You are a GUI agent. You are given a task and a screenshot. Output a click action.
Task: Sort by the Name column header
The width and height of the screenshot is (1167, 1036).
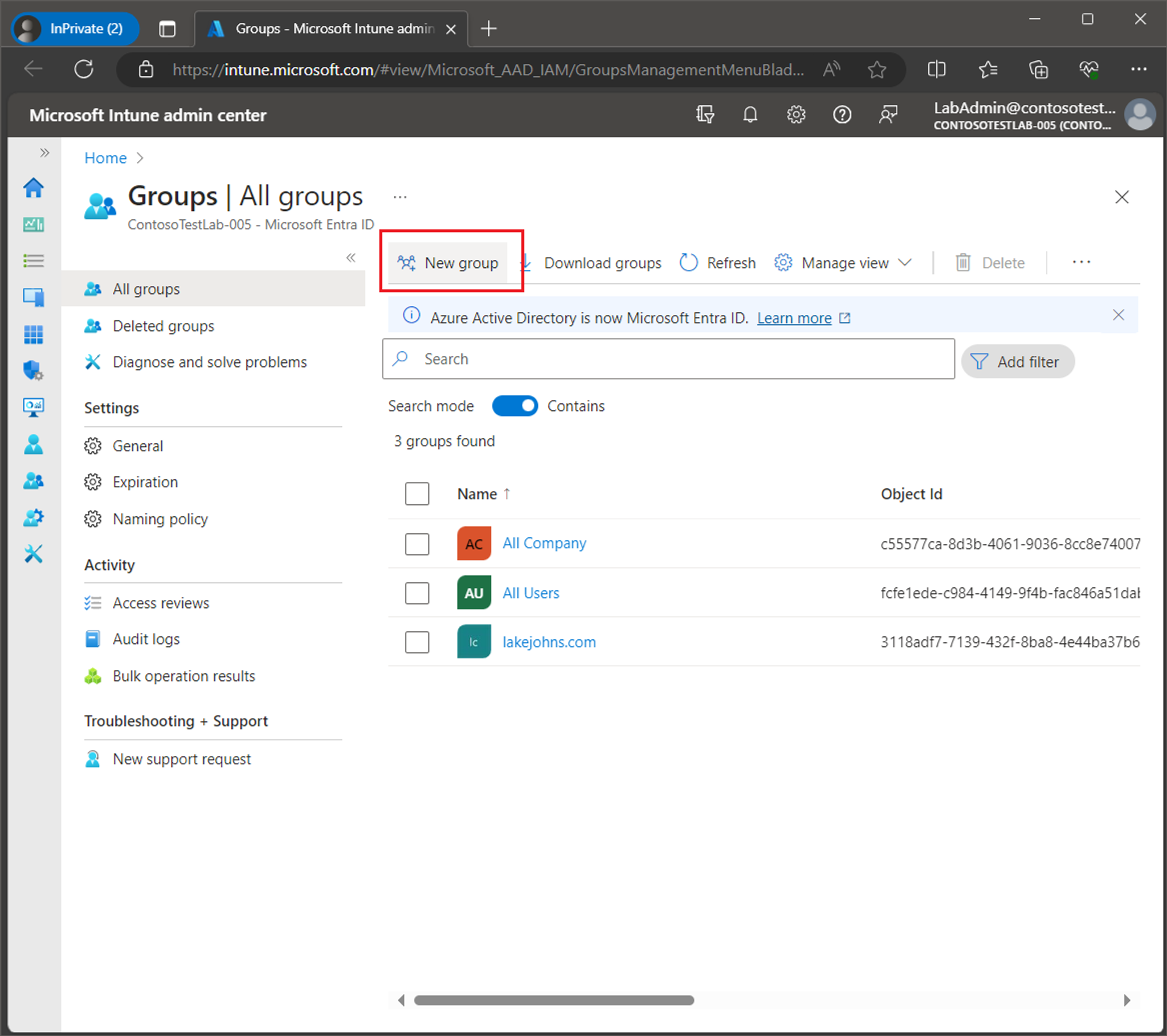483,494
